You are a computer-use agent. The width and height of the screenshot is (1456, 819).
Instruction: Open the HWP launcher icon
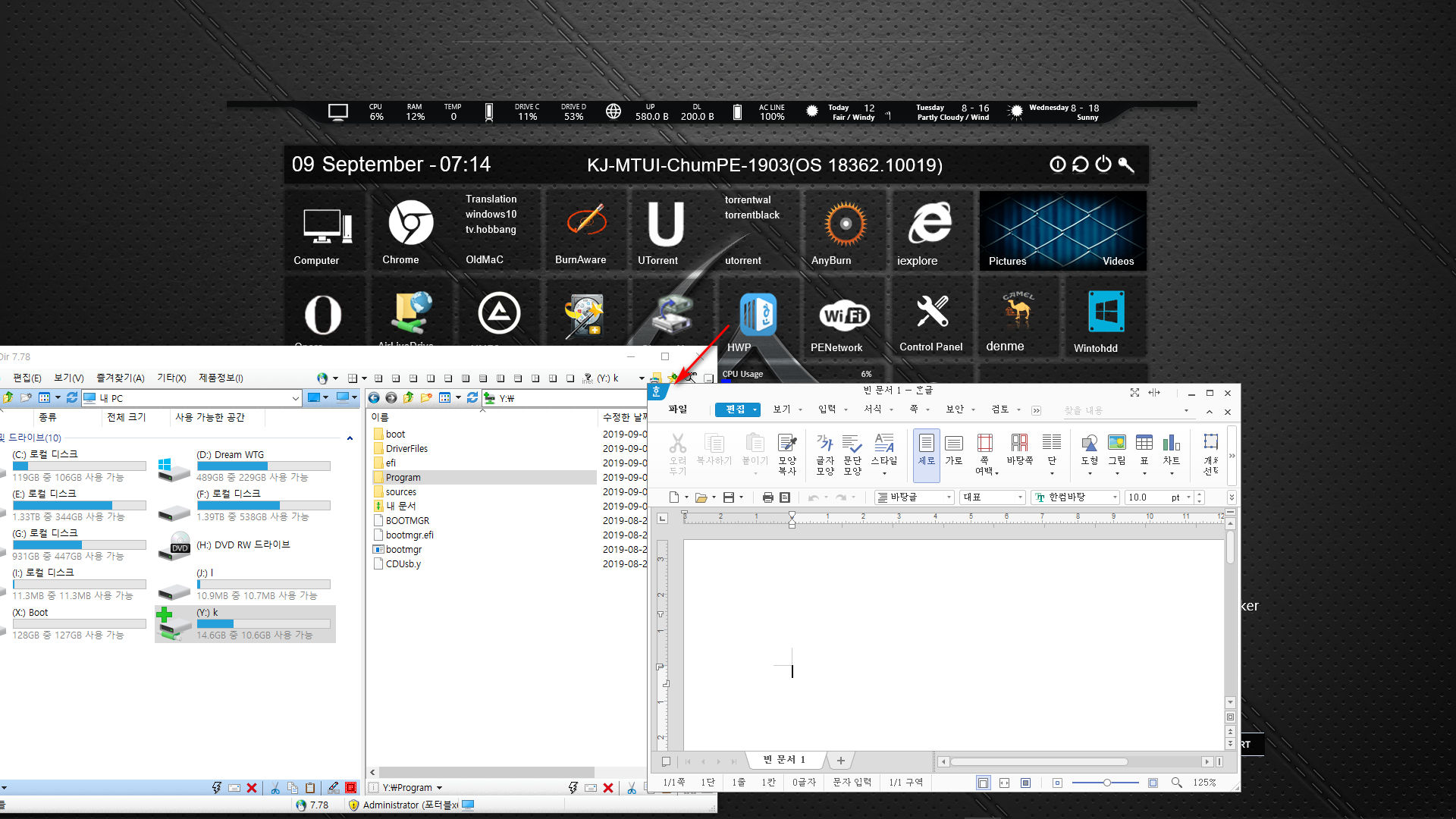coord(758,314)
